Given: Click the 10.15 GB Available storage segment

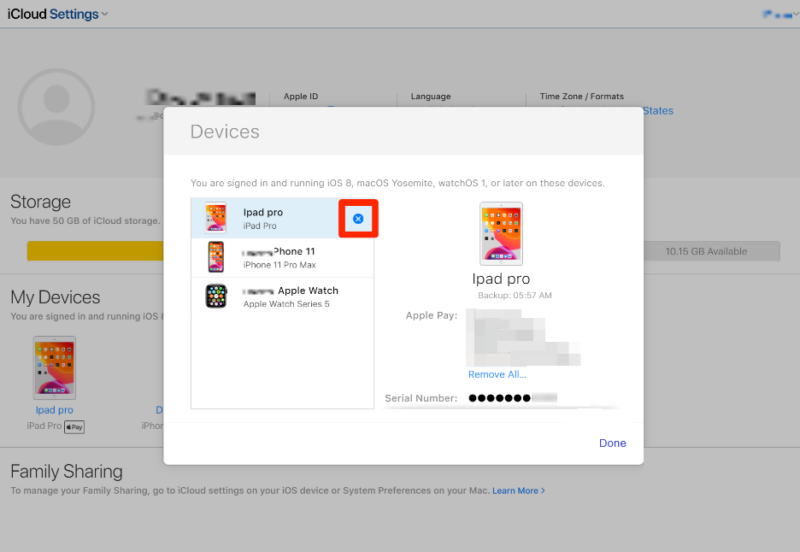Looking at the screenshot, I should (x=707, y=252).
